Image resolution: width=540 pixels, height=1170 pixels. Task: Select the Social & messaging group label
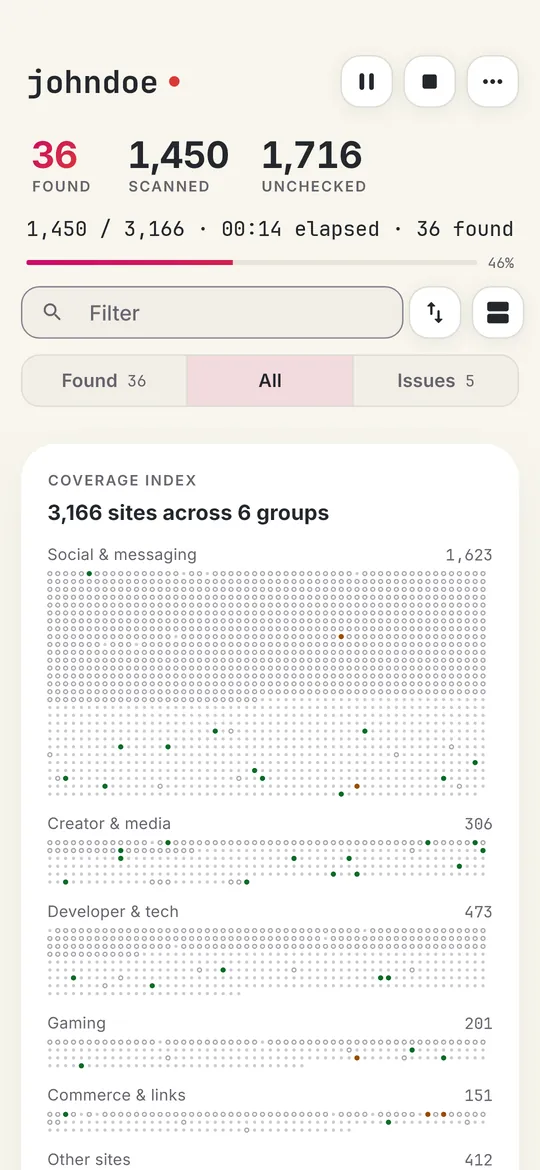coord(122,554)
